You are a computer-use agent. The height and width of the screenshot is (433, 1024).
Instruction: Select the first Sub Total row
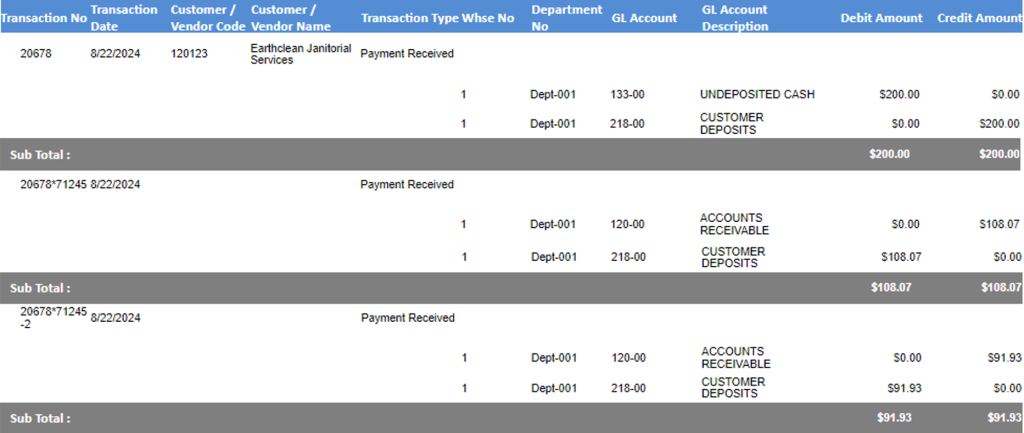point(512,154)
